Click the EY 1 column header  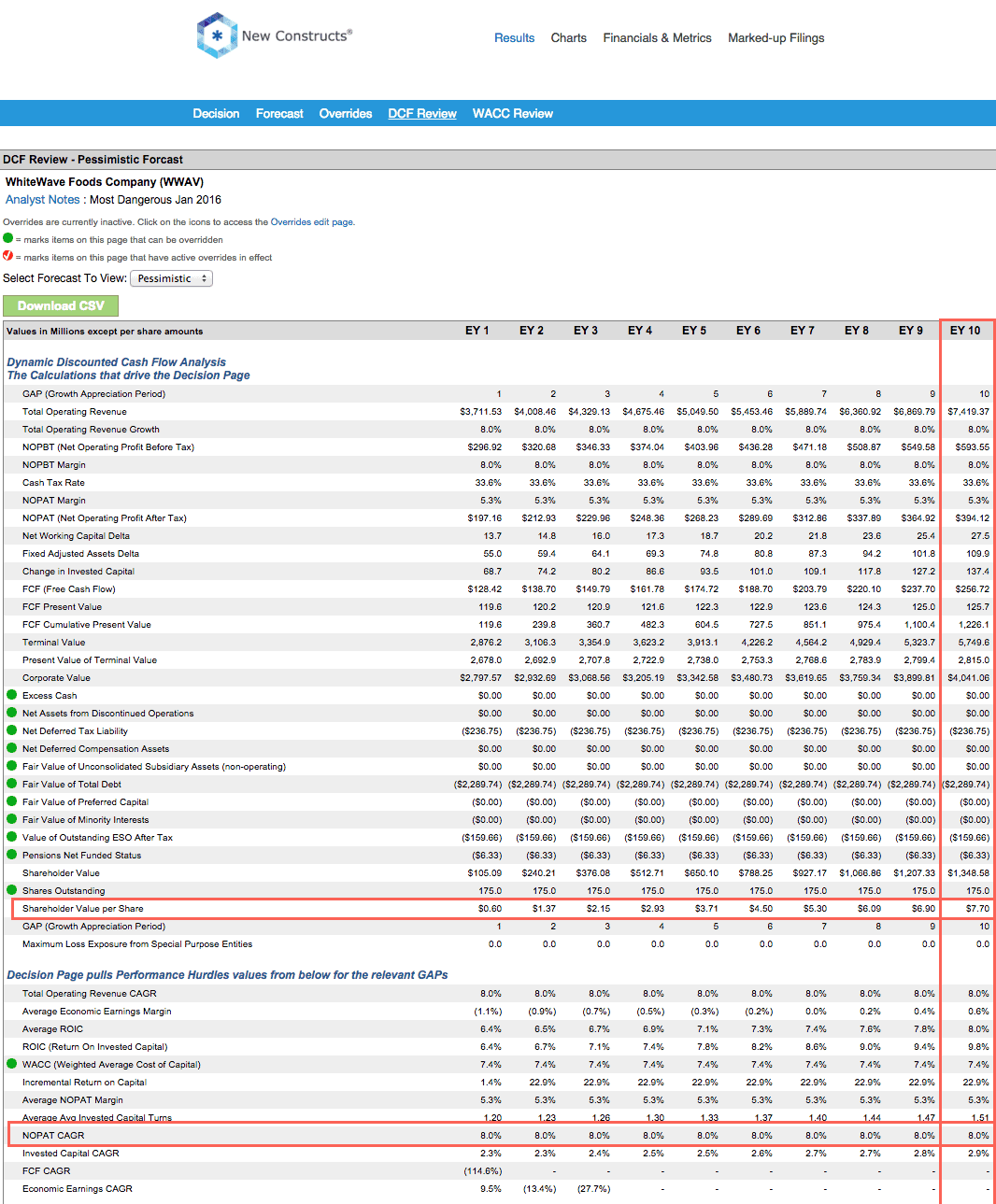click(x=477, y=331)
